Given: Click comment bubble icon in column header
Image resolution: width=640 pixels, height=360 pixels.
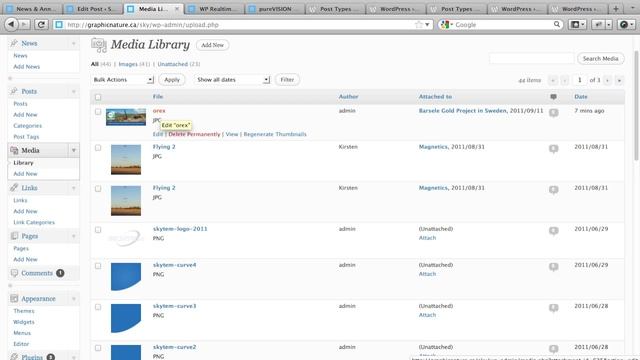Looking at the screenshot, I should [x=553, y=97].
